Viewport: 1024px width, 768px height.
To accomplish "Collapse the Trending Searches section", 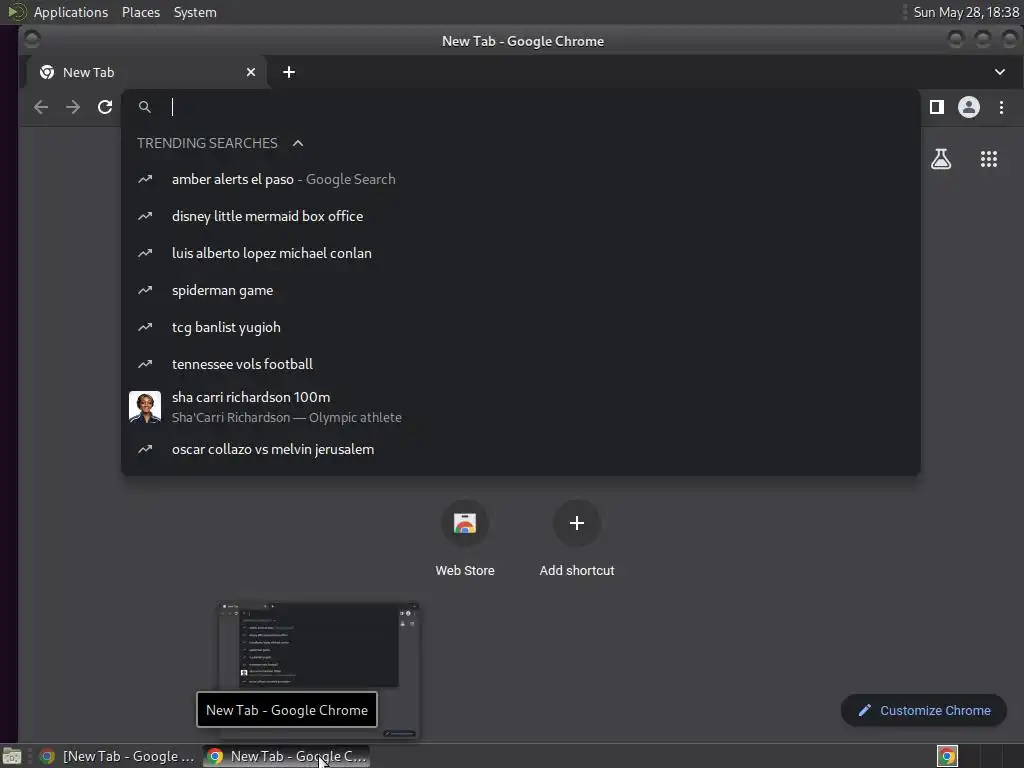I will point(298,143).
